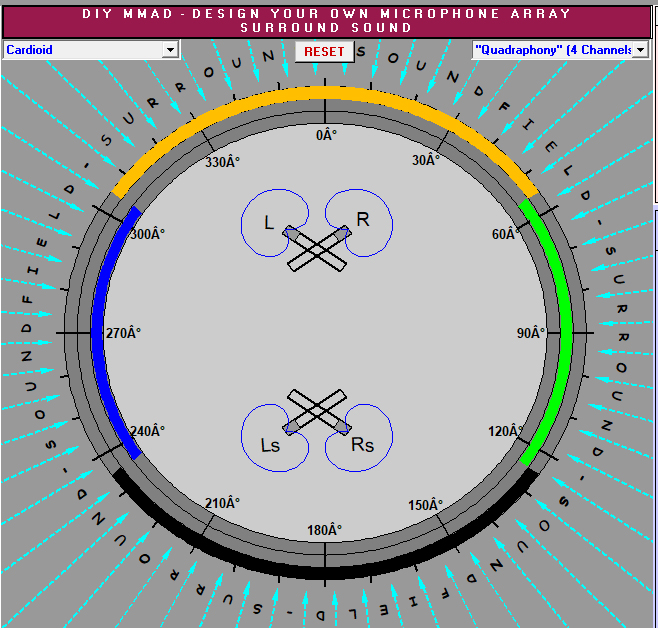Click the 270° angle label
Viewport: 658px width, 628px height.
124,333
